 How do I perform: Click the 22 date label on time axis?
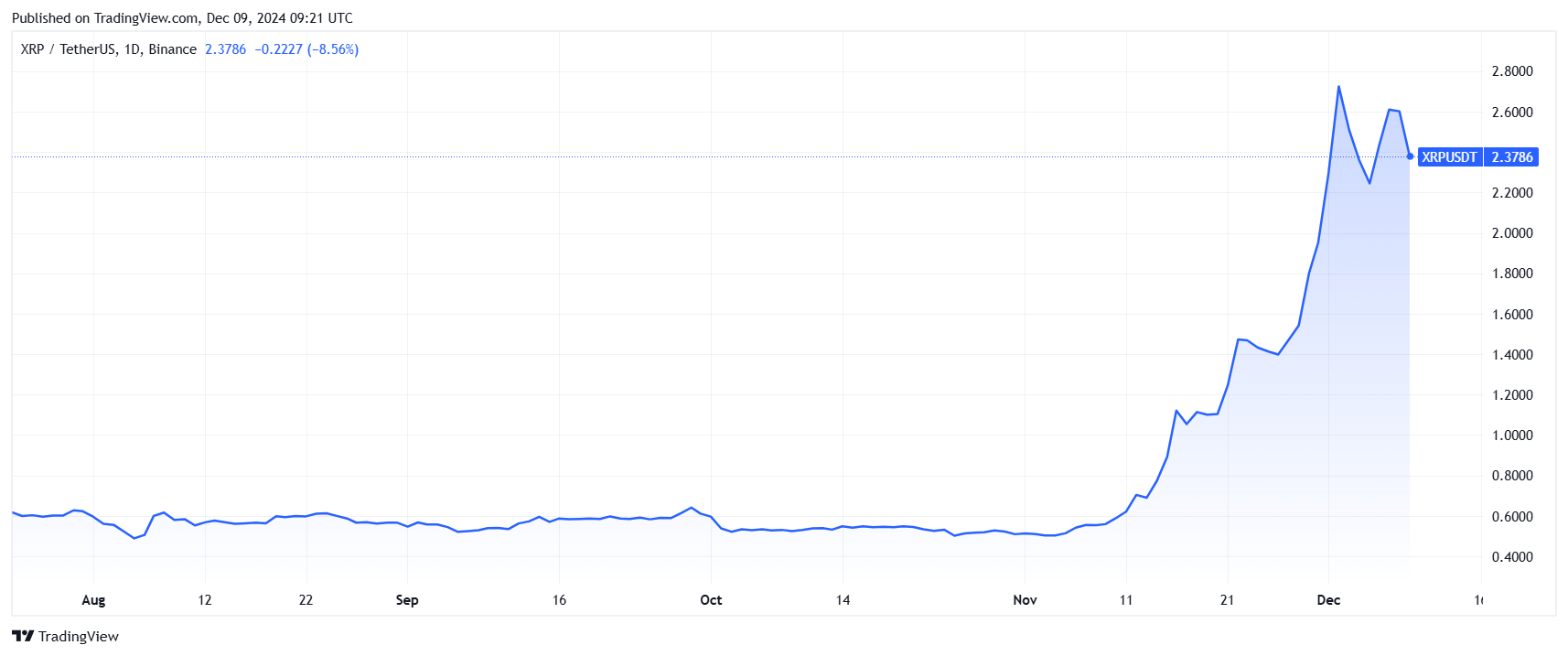point(306,600)
